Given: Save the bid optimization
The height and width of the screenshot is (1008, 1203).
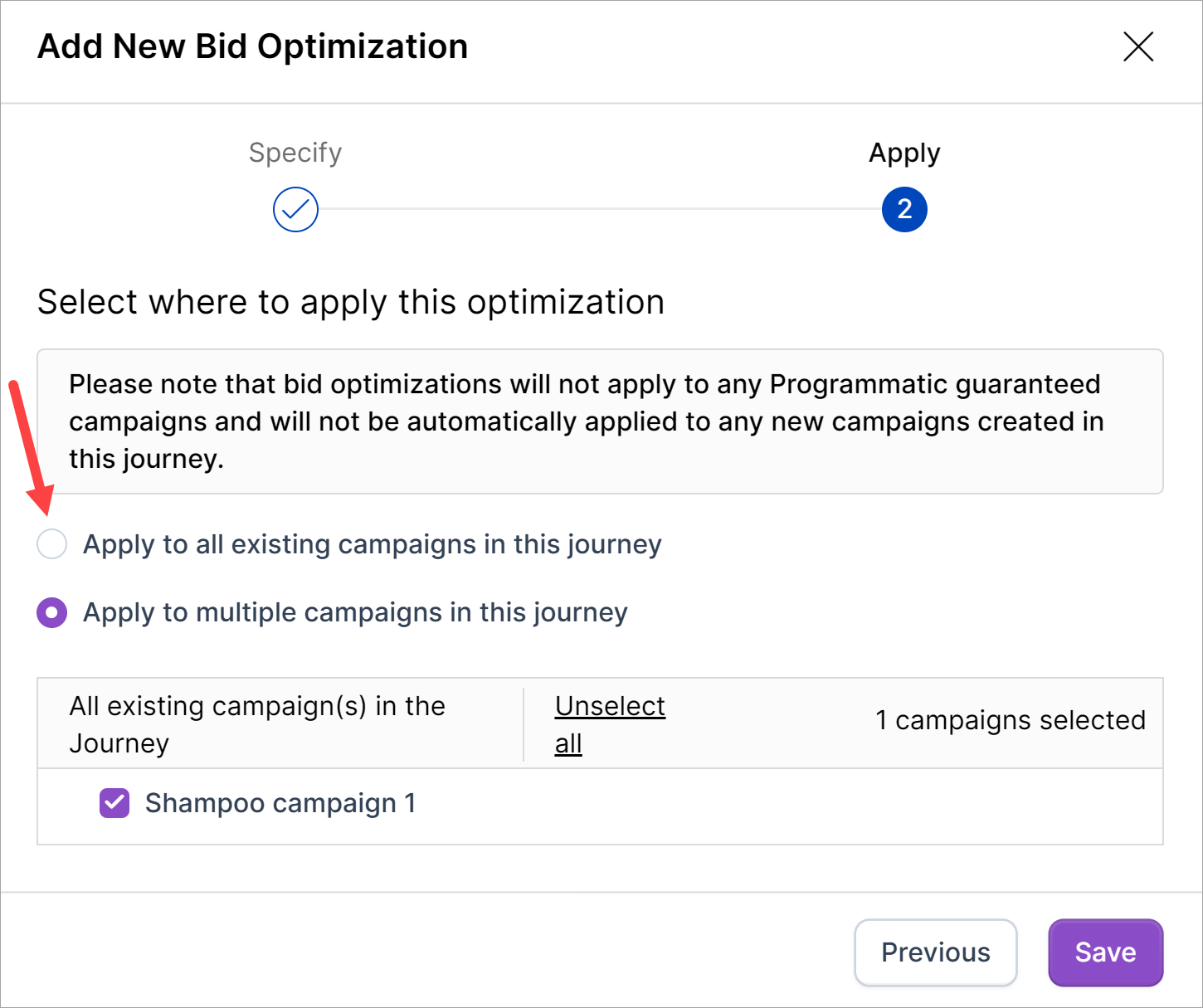Looking at the screenshot, I should pyautogui.click(x=1105, y=952).
